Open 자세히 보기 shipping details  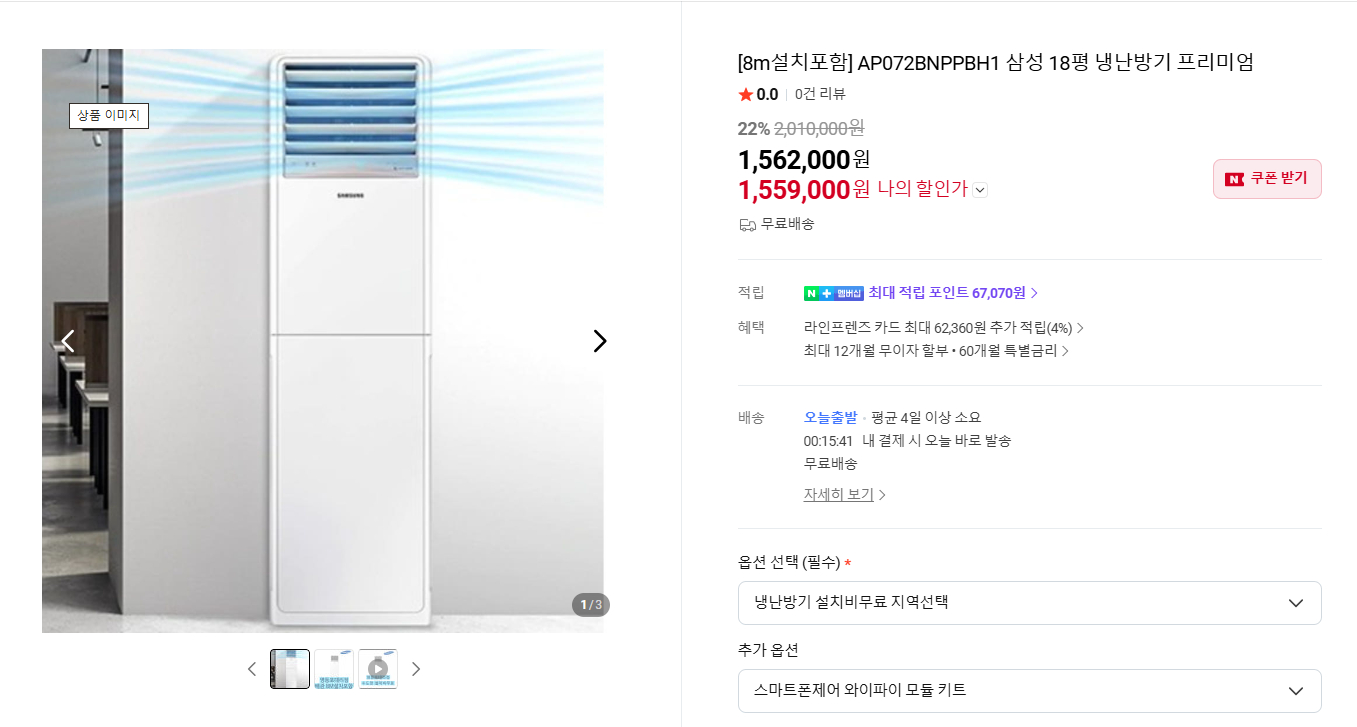(838, 493)
